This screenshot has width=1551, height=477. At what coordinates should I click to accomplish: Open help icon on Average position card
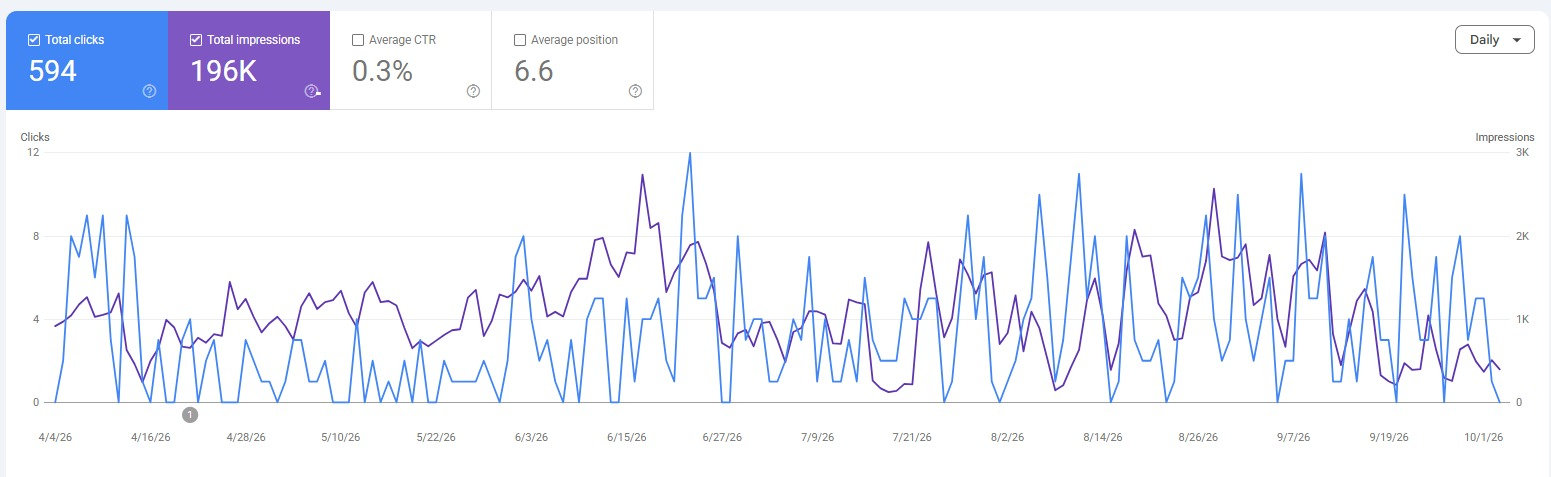(635, 91)
